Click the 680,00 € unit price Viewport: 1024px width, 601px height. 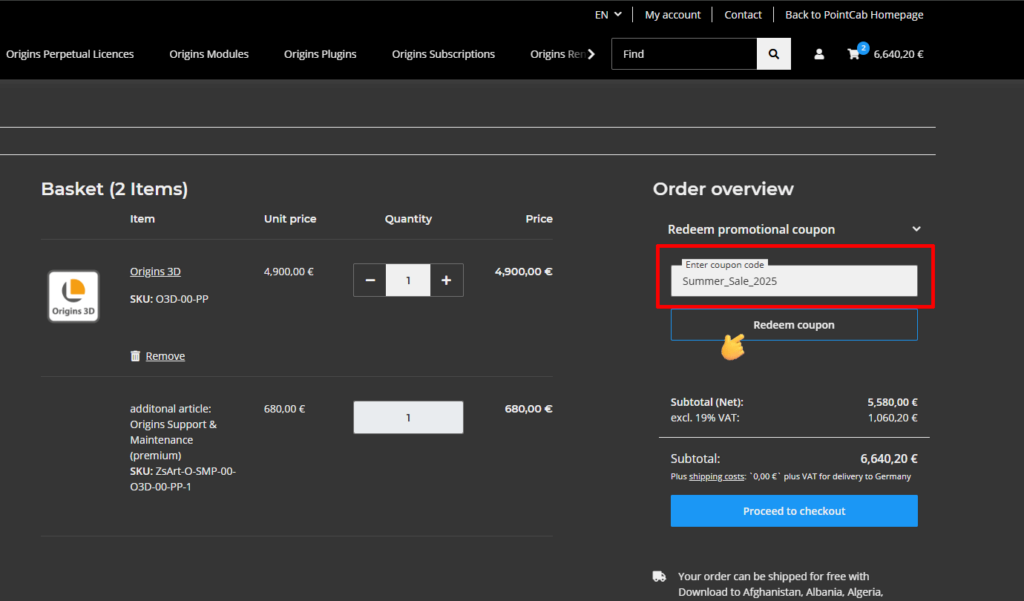[x=284, y=409]
